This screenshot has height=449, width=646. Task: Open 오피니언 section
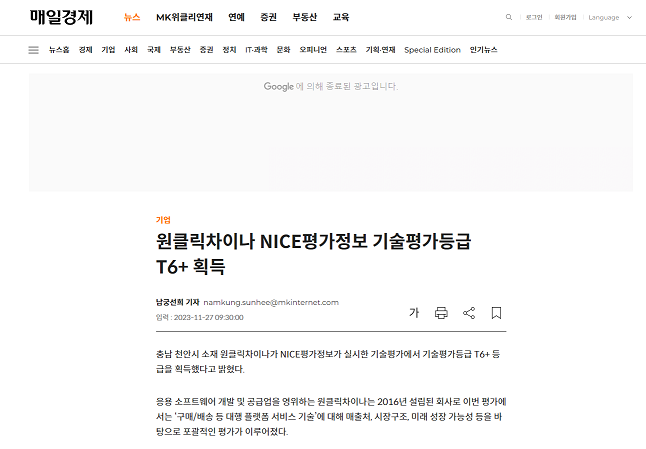click(313, 50)
